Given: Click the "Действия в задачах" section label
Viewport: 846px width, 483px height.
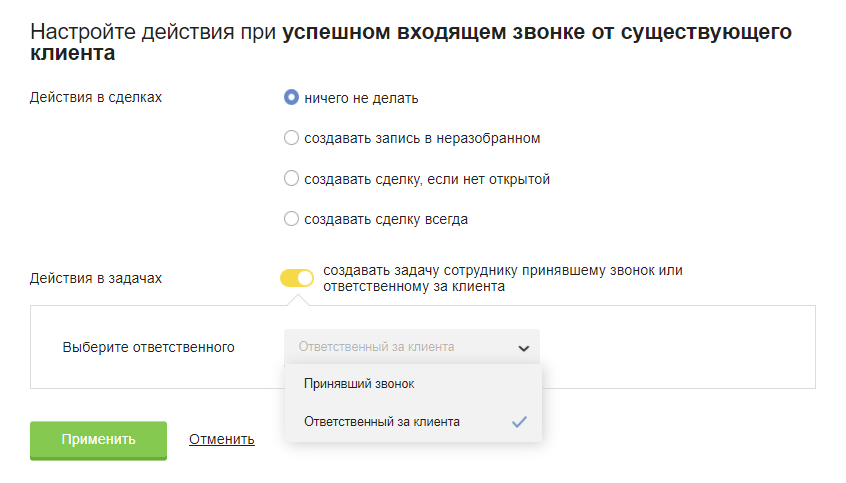Looking at the screenshot, I should coord(96,278).
